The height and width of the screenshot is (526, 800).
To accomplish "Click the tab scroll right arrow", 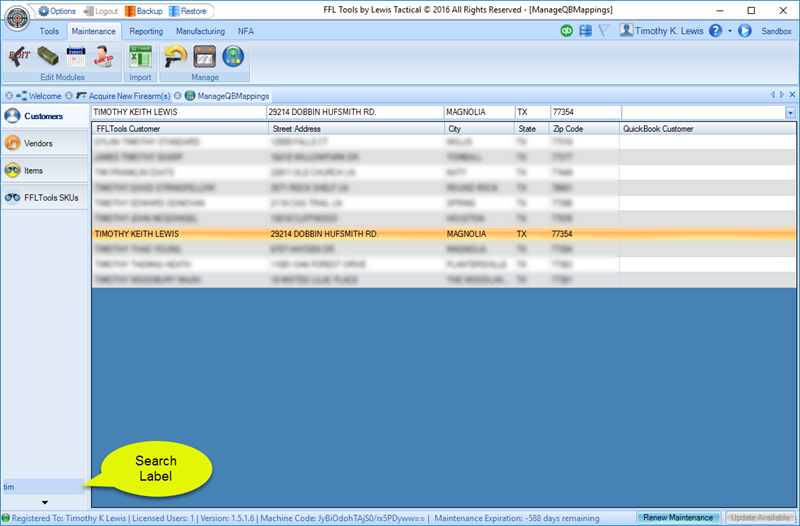I will click(x=782, y=94).
